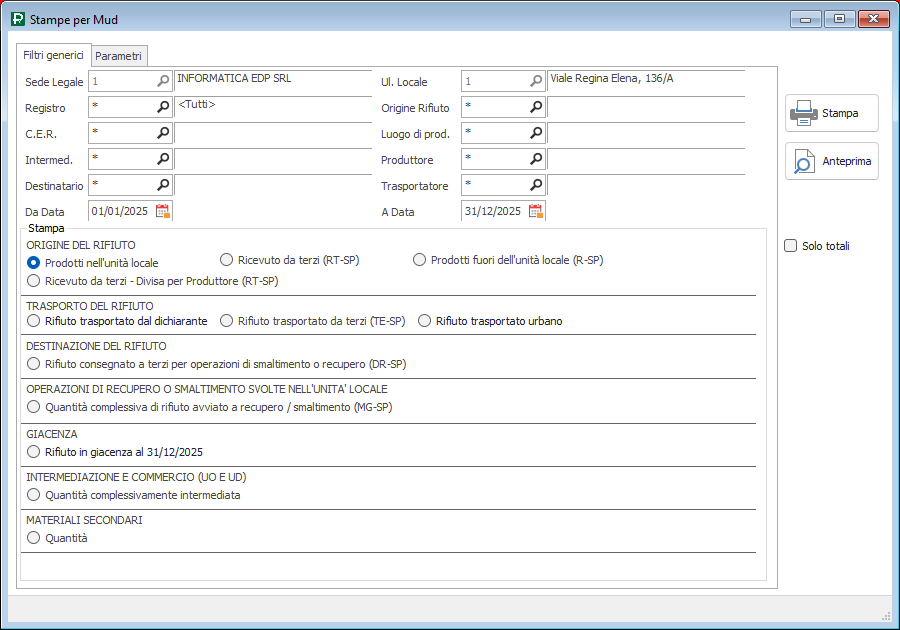Click the Stampa print button
Screen dimensions: 900x630
click(832, 113)
